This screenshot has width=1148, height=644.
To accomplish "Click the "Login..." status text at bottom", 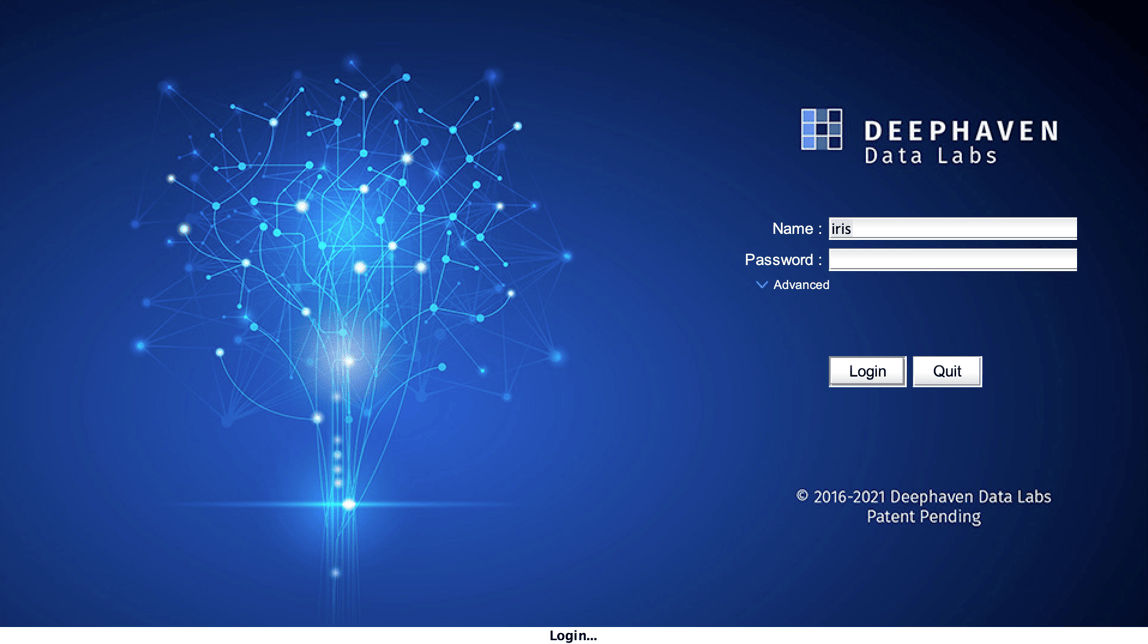I will pyautogui.click(x=573, y=636).
